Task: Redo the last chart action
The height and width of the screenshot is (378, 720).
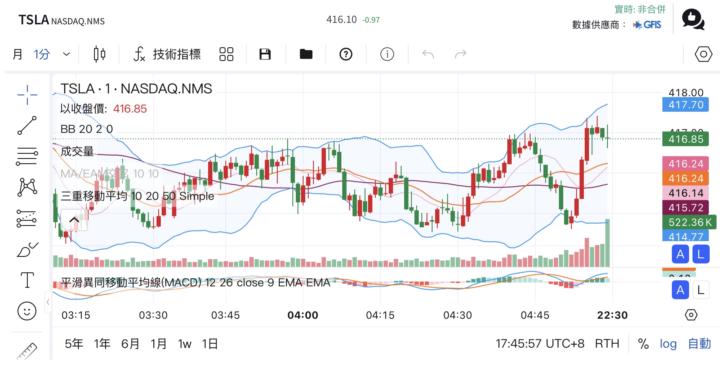Action: tap(460, 54)
